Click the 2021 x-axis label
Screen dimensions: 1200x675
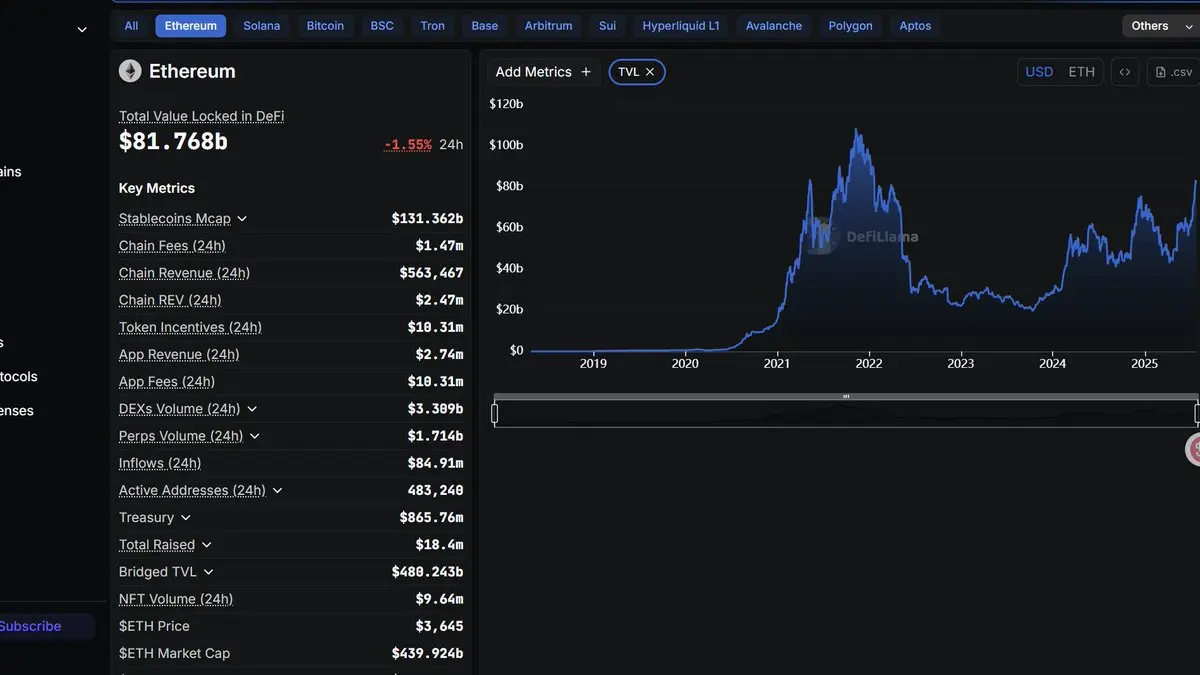(777, 364)
